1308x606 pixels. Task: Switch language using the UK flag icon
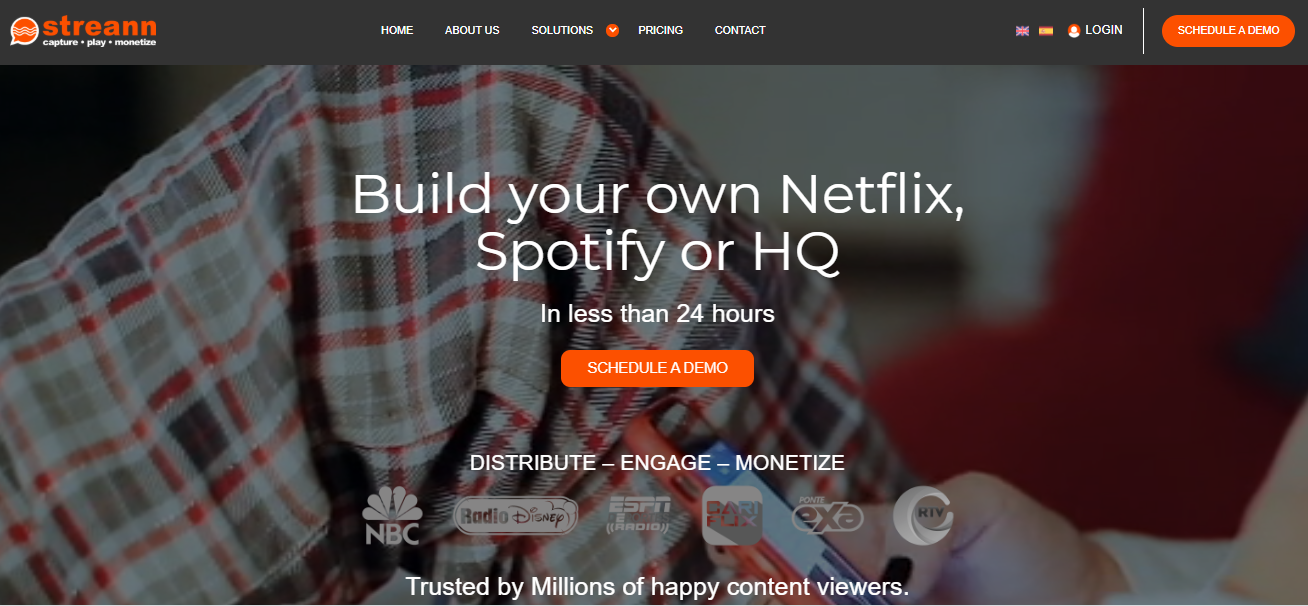[x=1022, y=31]
